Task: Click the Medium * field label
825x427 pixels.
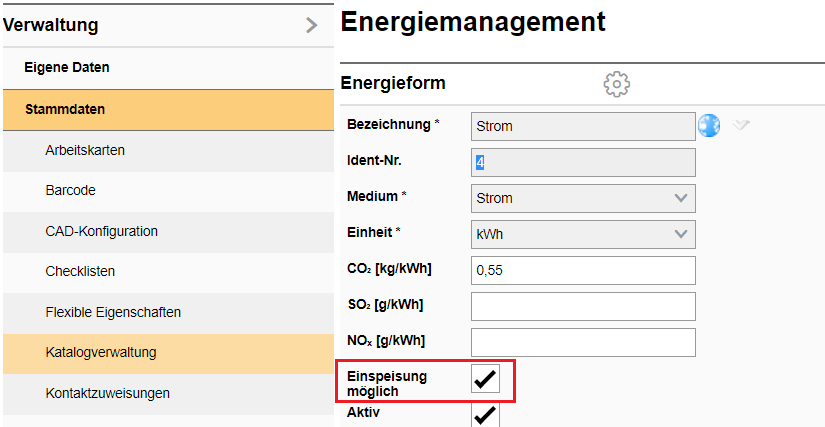Action: tap(377, 197)
